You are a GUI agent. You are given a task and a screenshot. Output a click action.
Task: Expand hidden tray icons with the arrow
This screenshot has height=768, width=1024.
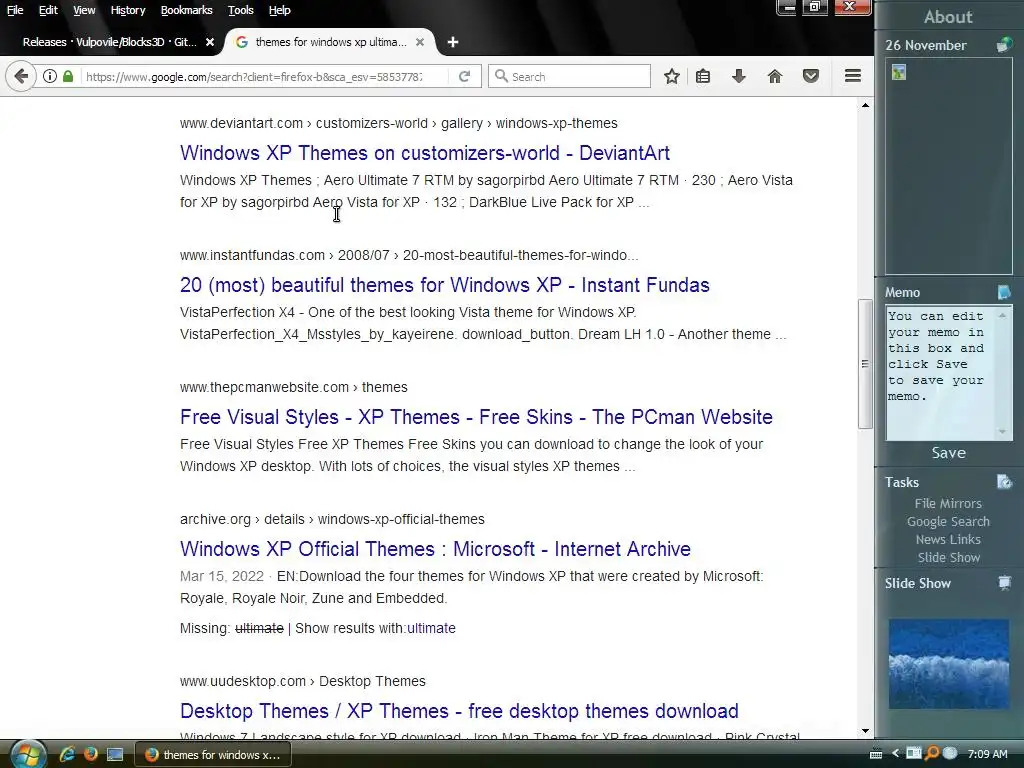coord(896,754)
